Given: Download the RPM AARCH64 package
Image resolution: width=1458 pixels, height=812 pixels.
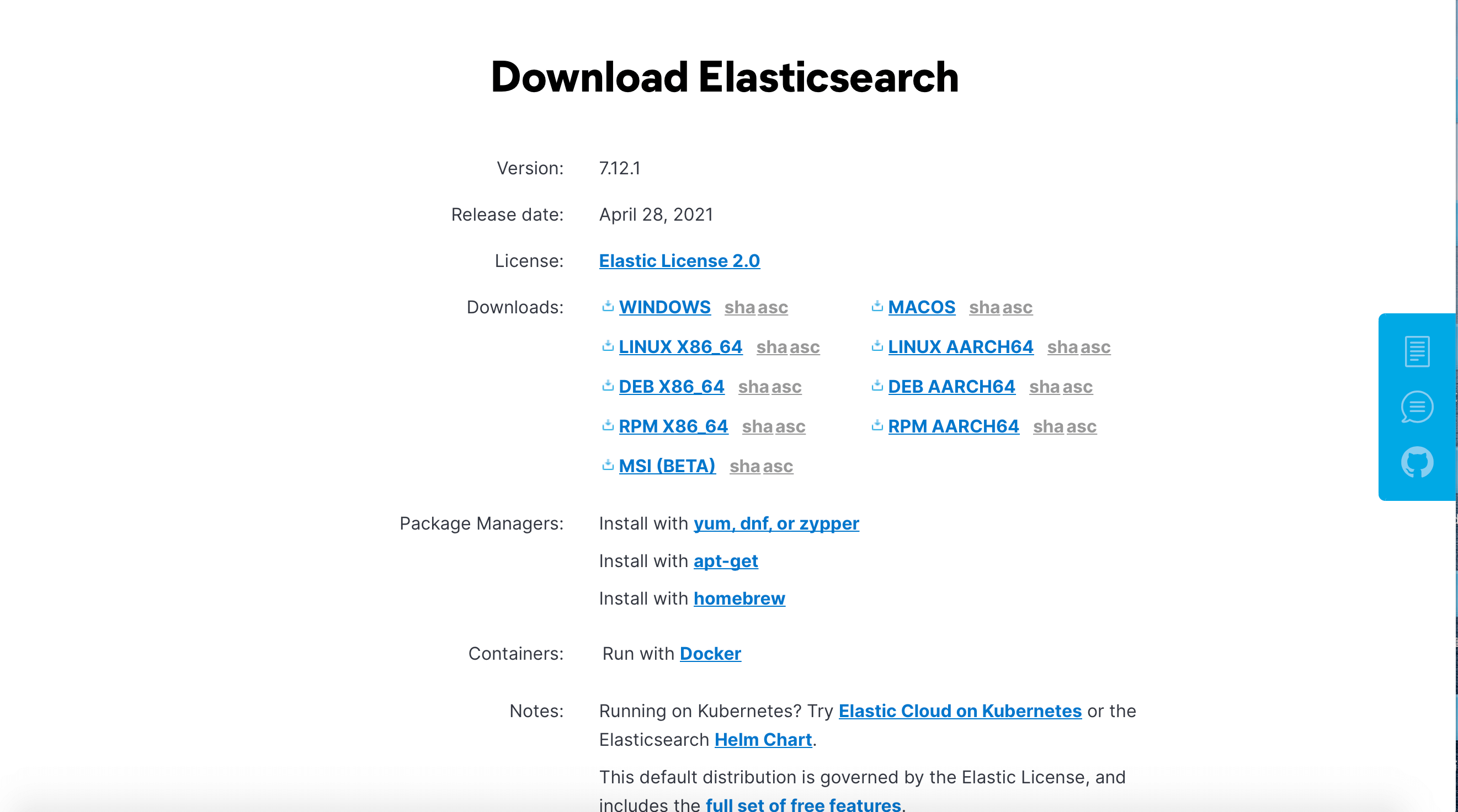Looking at the screenshot, I should [x=953, y=426].
